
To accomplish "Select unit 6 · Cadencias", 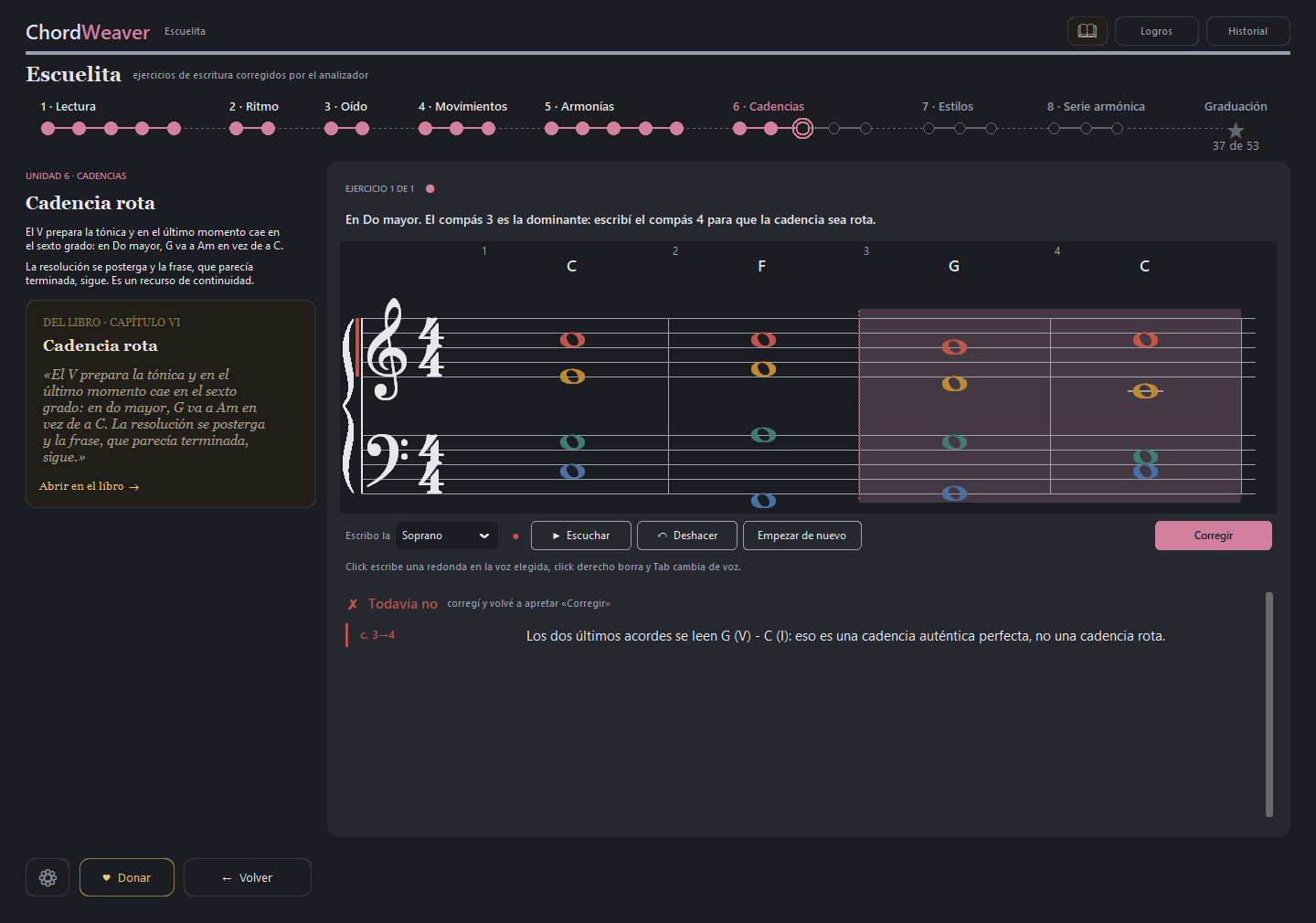I will 769,107.
